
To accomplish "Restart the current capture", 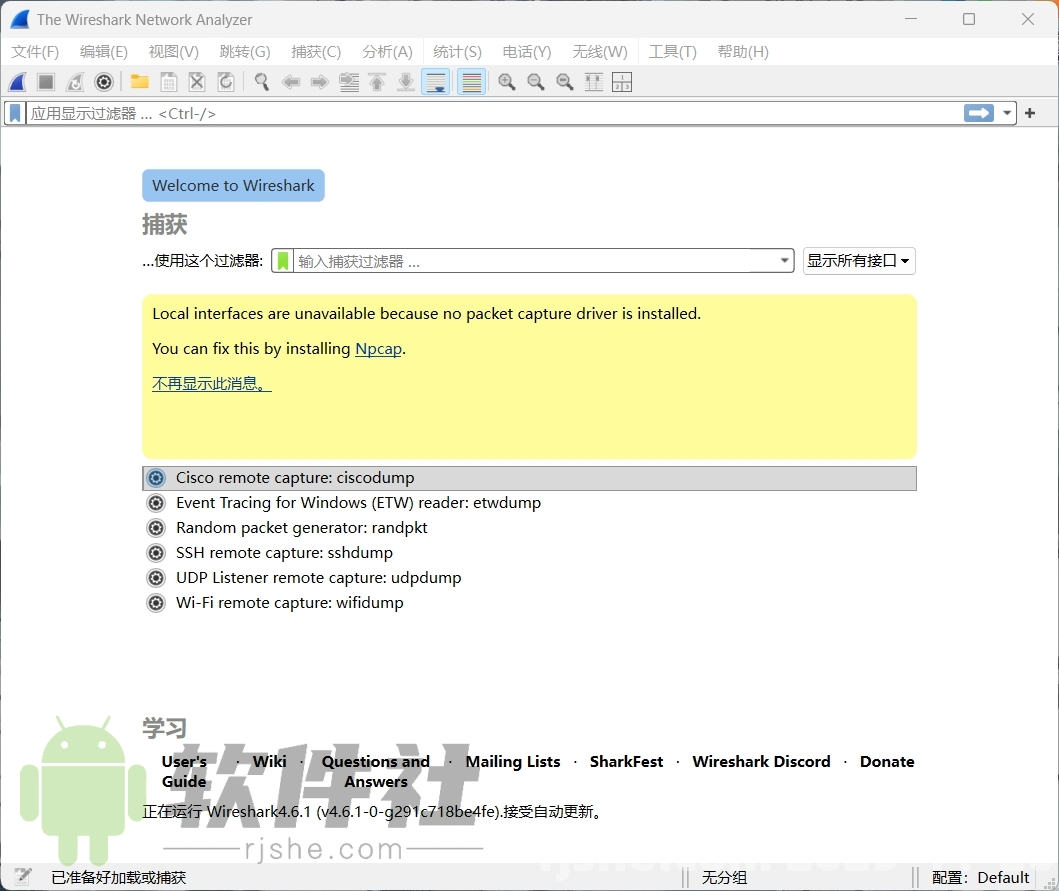I will (x=75, y=82).
